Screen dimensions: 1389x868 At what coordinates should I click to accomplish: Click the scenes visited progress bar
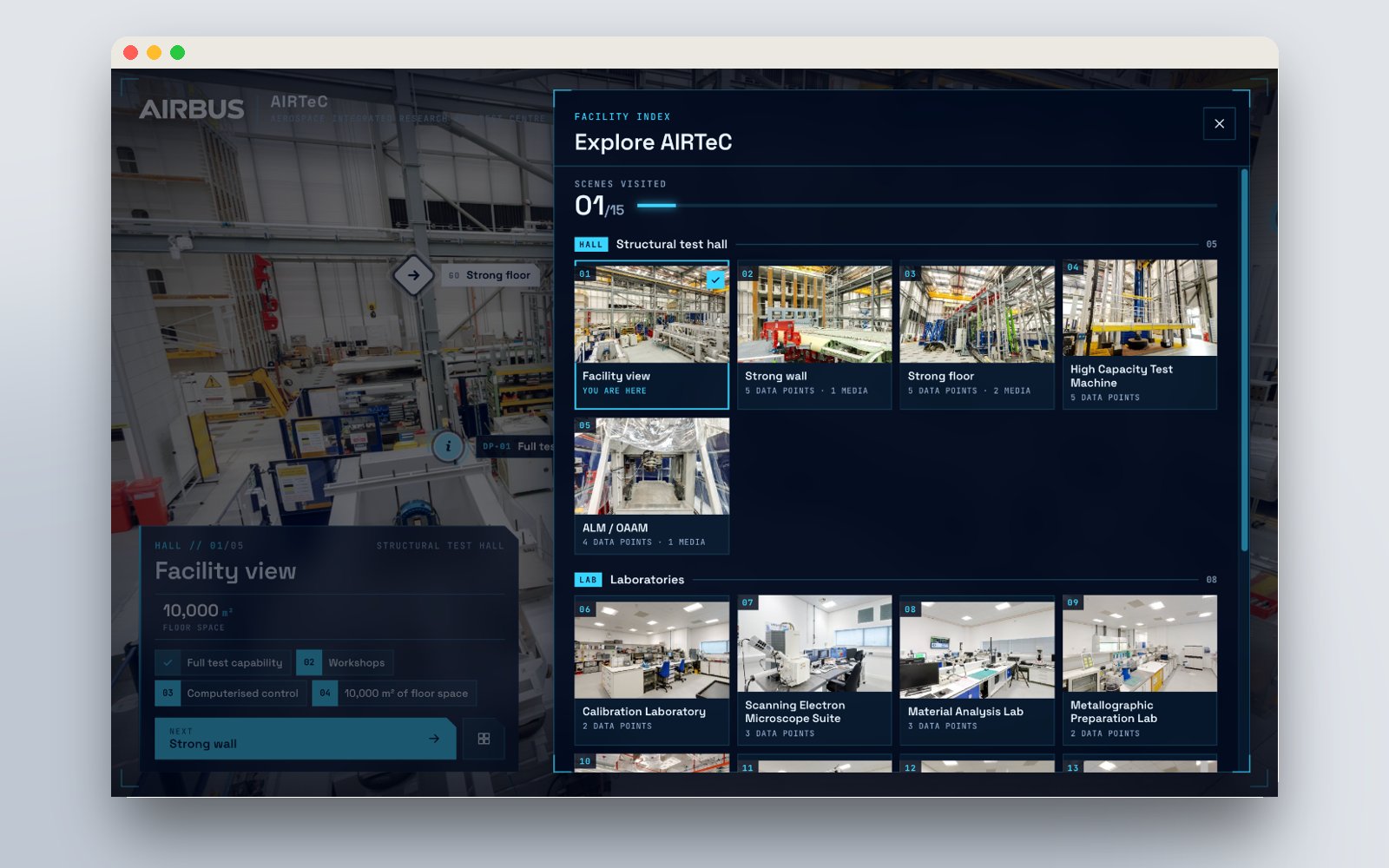pyautogui.click(x=926, y=206)
